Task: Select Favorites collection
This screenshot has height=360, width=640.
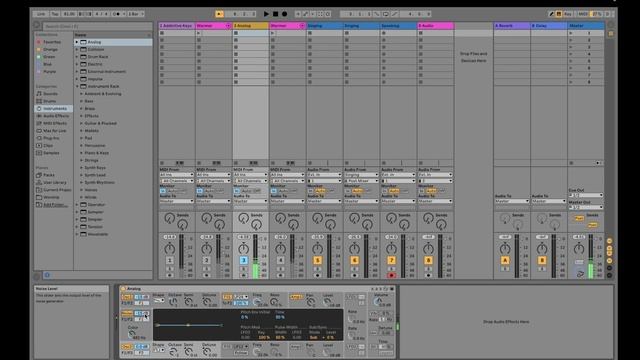Action: 52,42
